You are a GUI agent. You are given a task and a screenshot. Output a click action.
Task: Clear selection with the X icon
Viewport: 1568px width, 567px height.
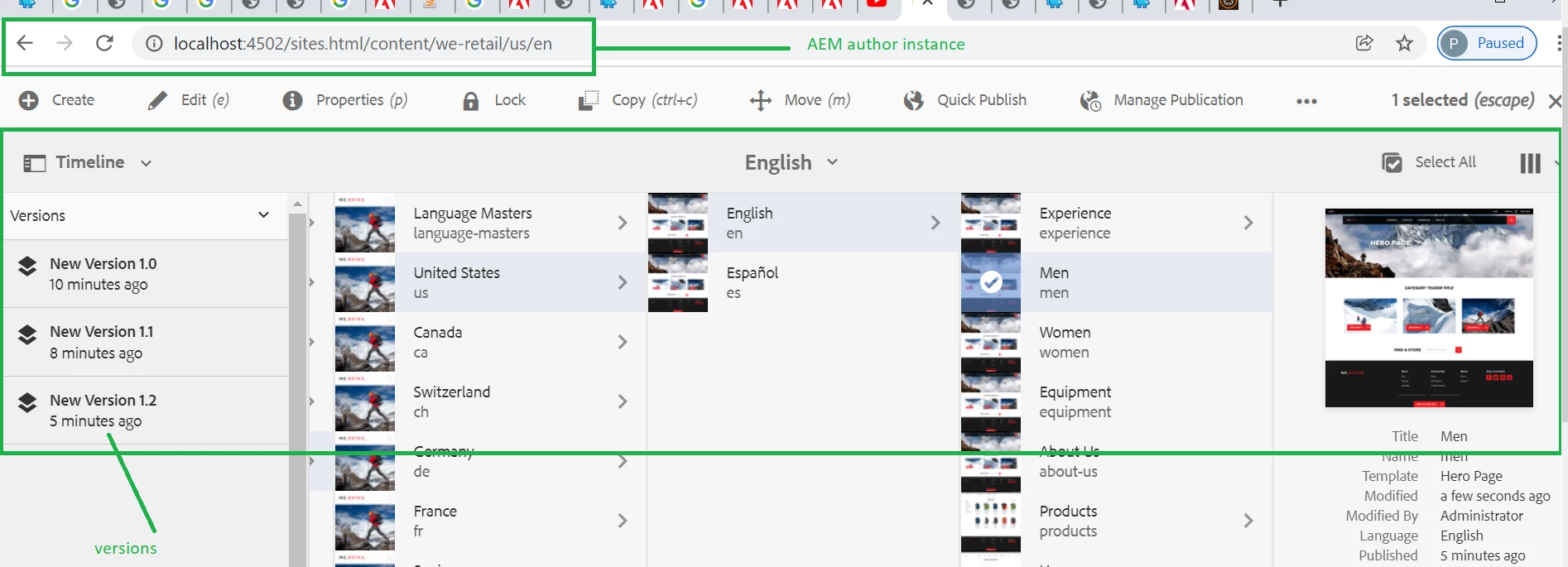pyautogui.click(x=1554, y=101)
